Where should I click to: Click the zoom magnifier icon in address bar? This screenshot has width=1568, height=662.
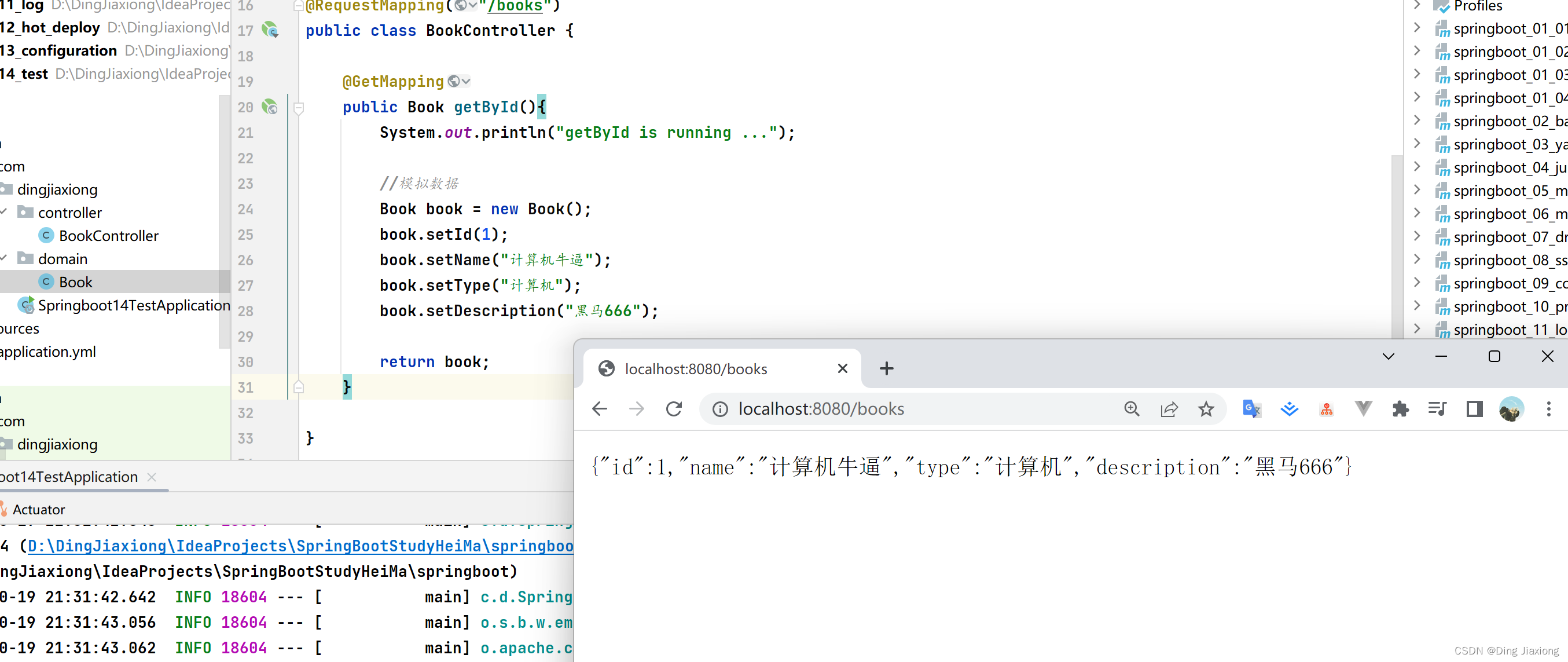1132,409
